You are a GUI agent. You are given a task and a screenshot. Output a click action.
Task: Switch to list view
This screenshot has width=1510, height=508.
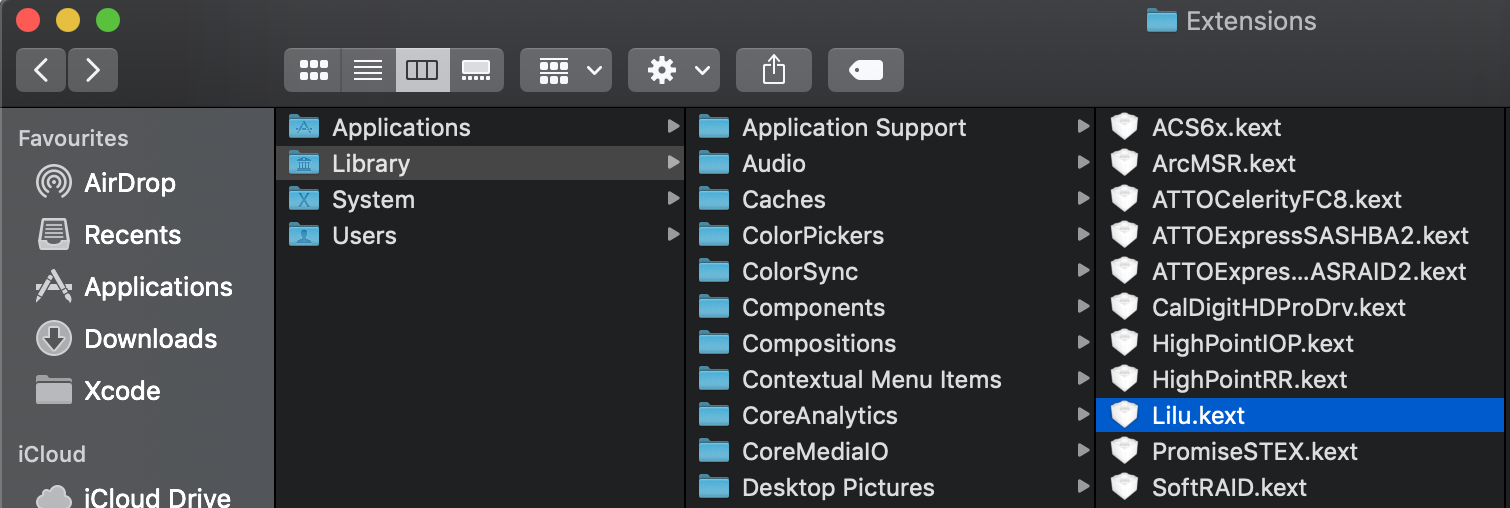coord(368,70)
